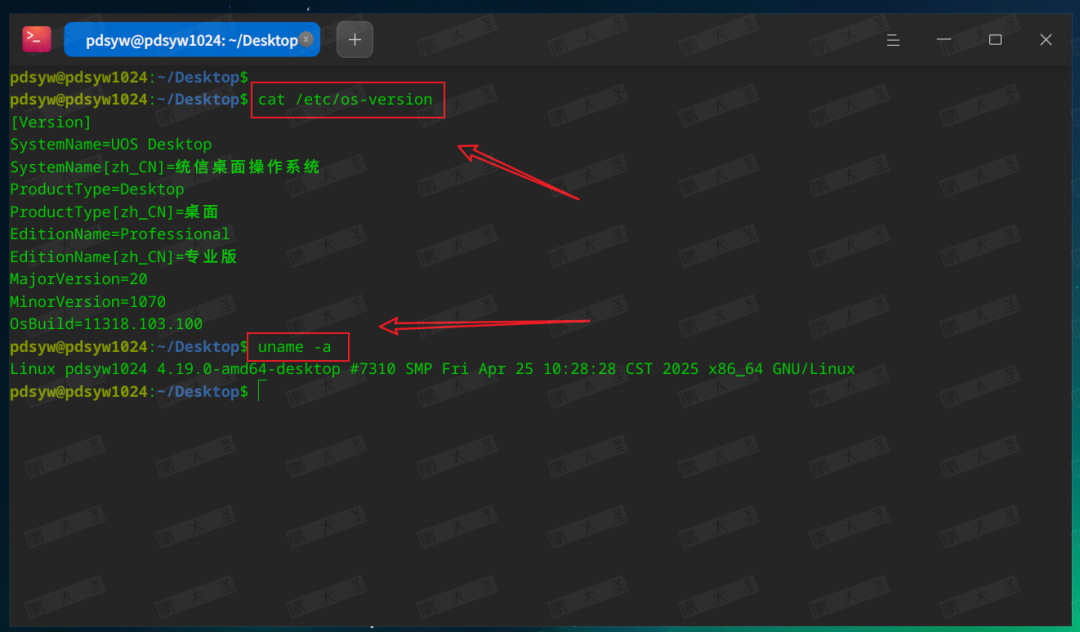Viewport: 1080px width, 632px height.
Task: Maximize the terminal window
Action: pyautogui.click(x=995, y=39)
